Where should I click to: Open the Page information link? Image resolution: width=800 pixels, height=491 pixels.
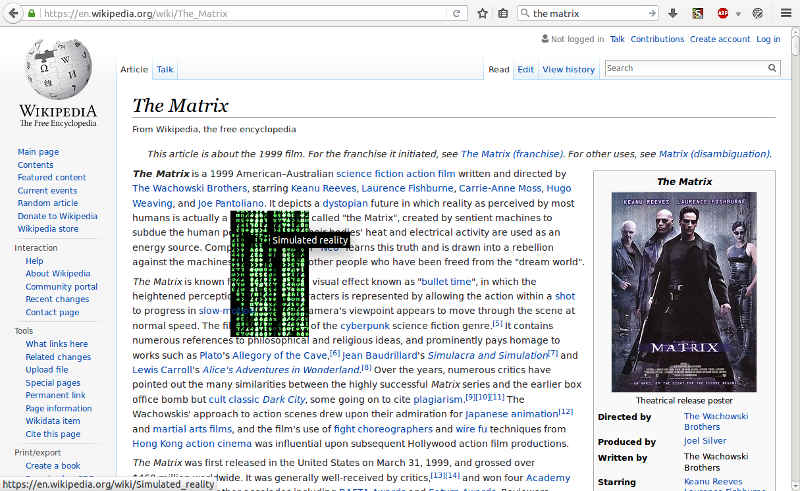[59, 408]
